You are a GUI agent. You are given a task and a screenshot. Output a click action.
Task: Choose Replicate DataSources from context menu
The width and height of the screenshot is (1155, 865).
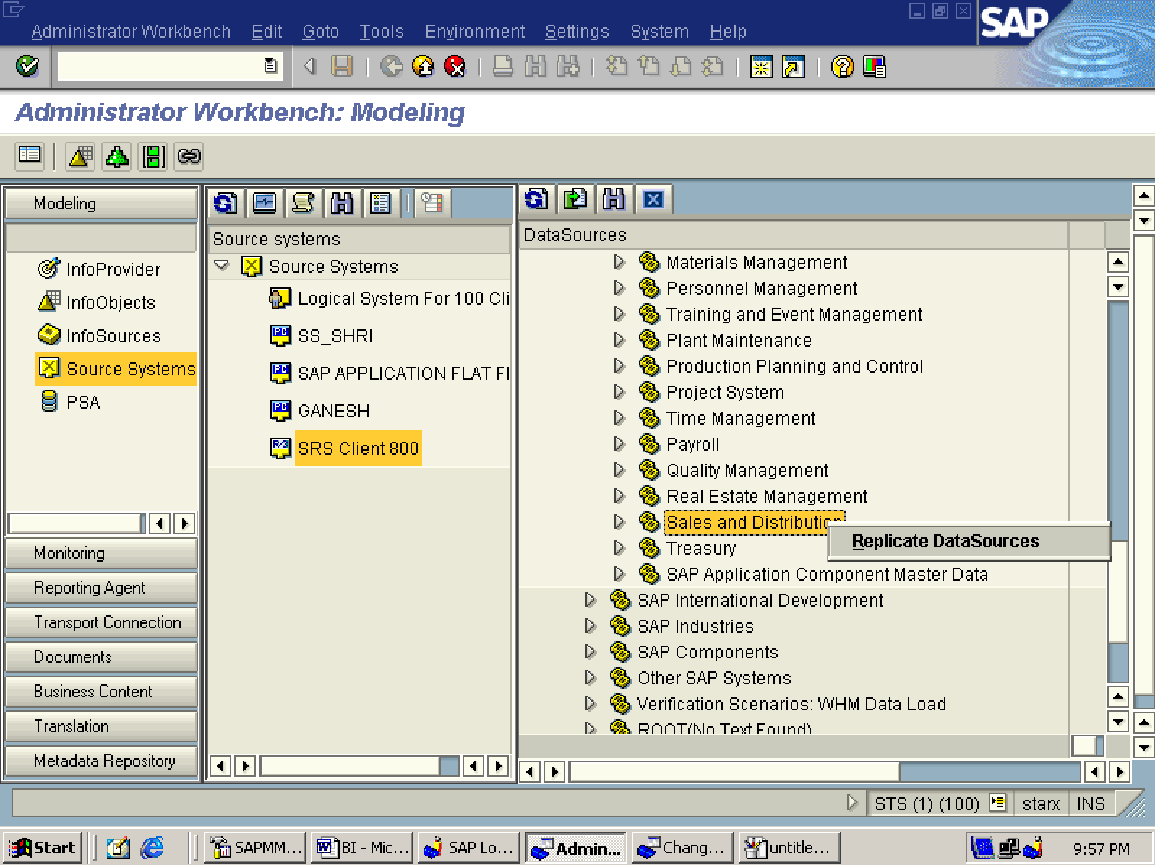pyautogui.click(x=969, y=542)
